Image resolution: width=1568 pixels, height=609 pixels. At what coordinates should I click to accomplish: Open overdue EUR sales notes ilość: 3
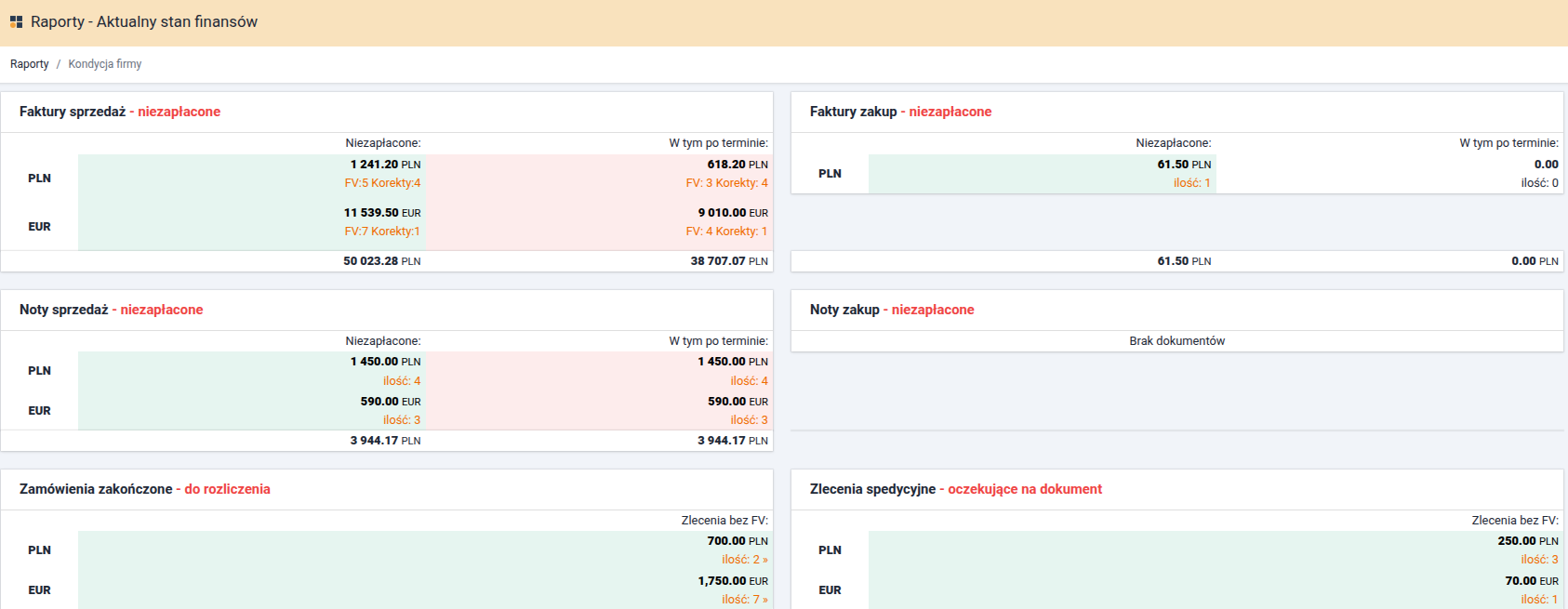tap(749, 420)
